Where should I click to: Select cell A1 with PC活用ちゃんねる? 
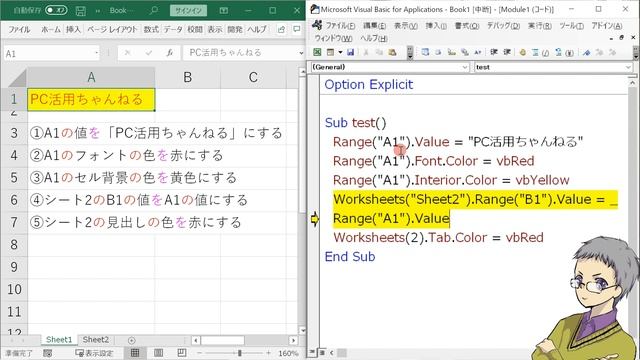[x=91, y=99]
